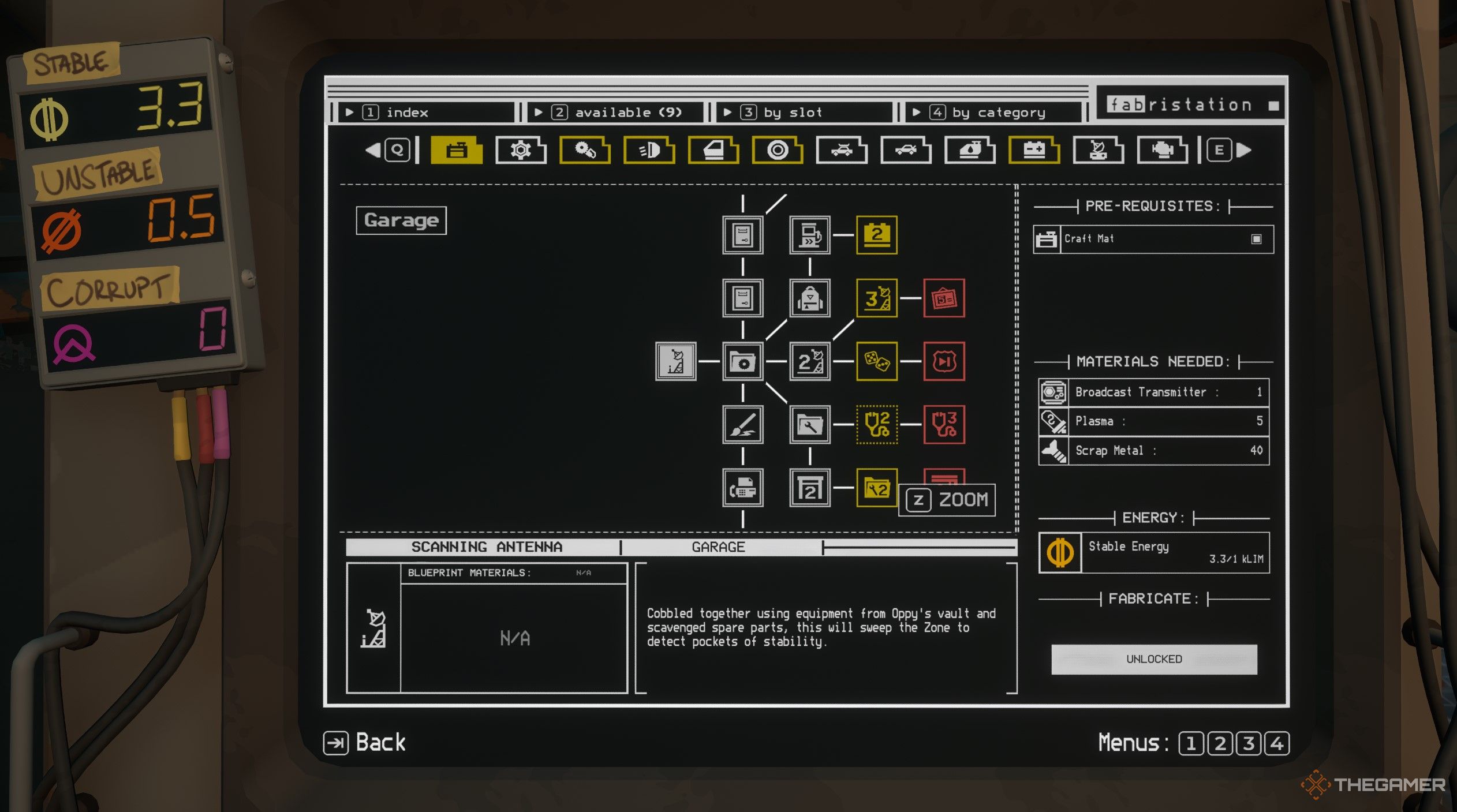This screenshot has width=1457, height=812.
Task: Select the gears and flashlight category
Action: (585, 150)
